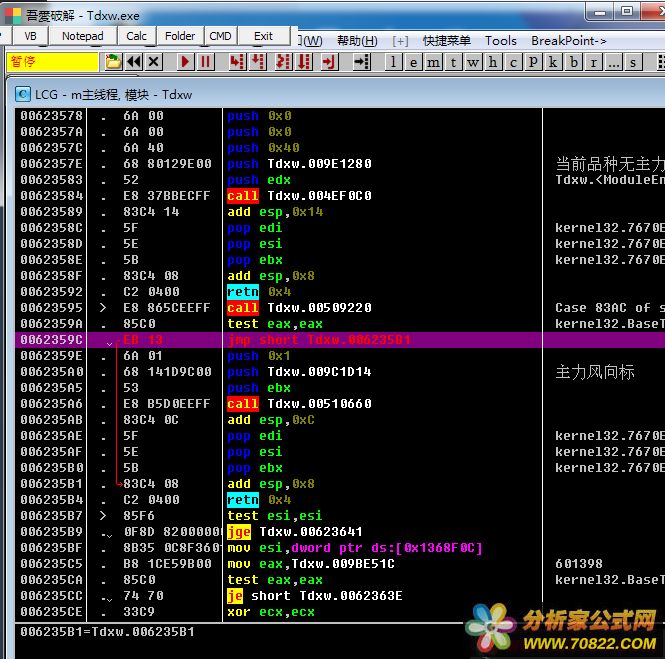665x659 pixels.
Task: Click the Trace Over toolbar icon
Action: pyautogui.click(x=304, y=62)
